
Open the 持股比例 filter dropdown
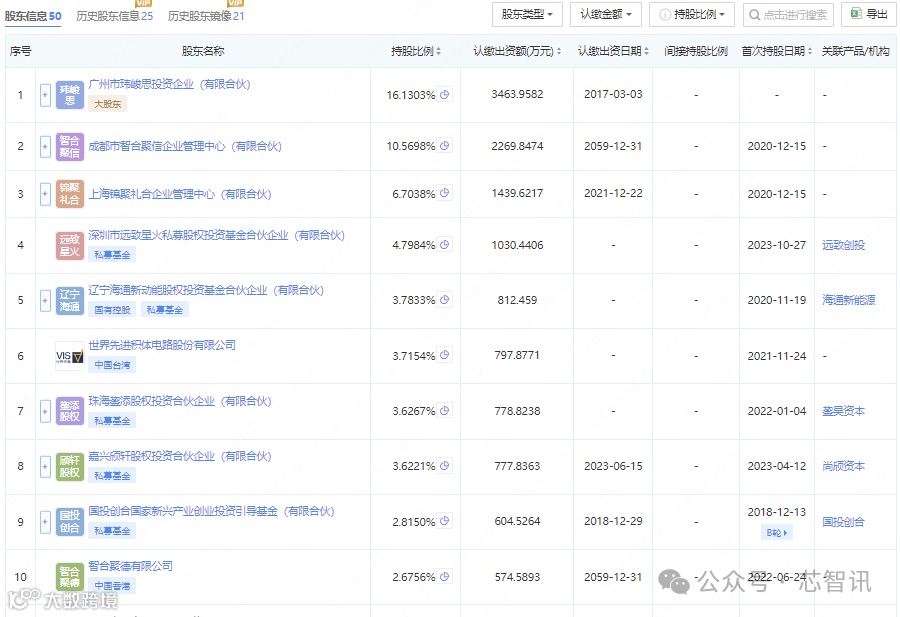[692, 14]
